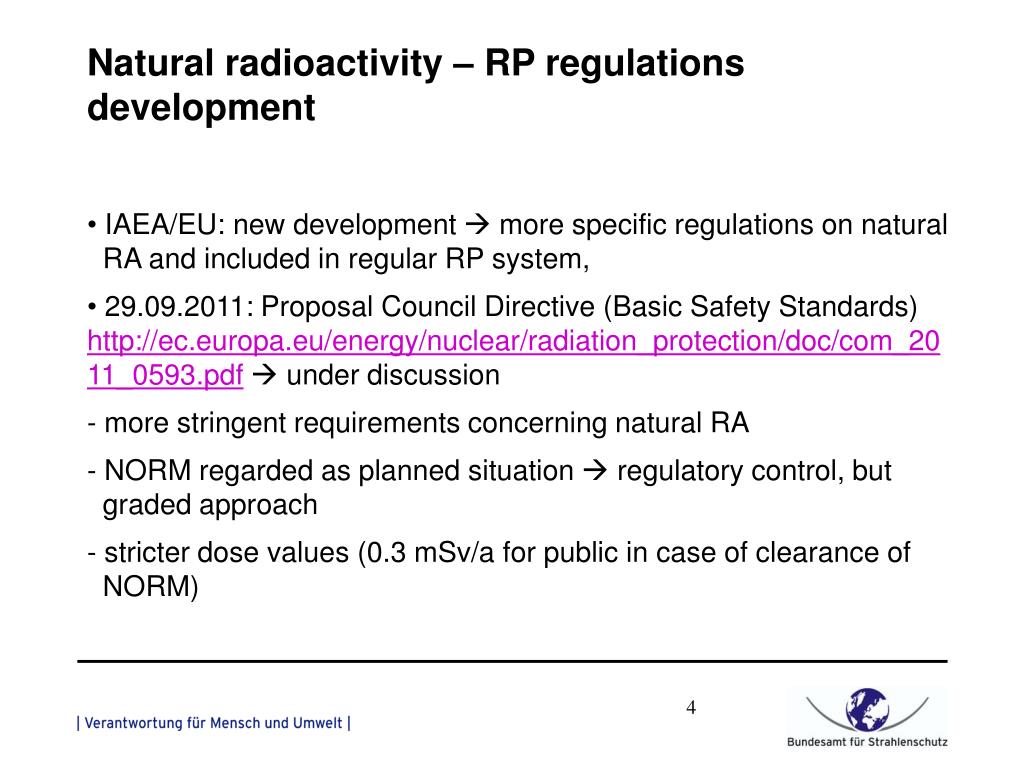Click the slide title 'Natural radioactivity'
This screenshot has width=1024, height=768.
click(264, 63)
